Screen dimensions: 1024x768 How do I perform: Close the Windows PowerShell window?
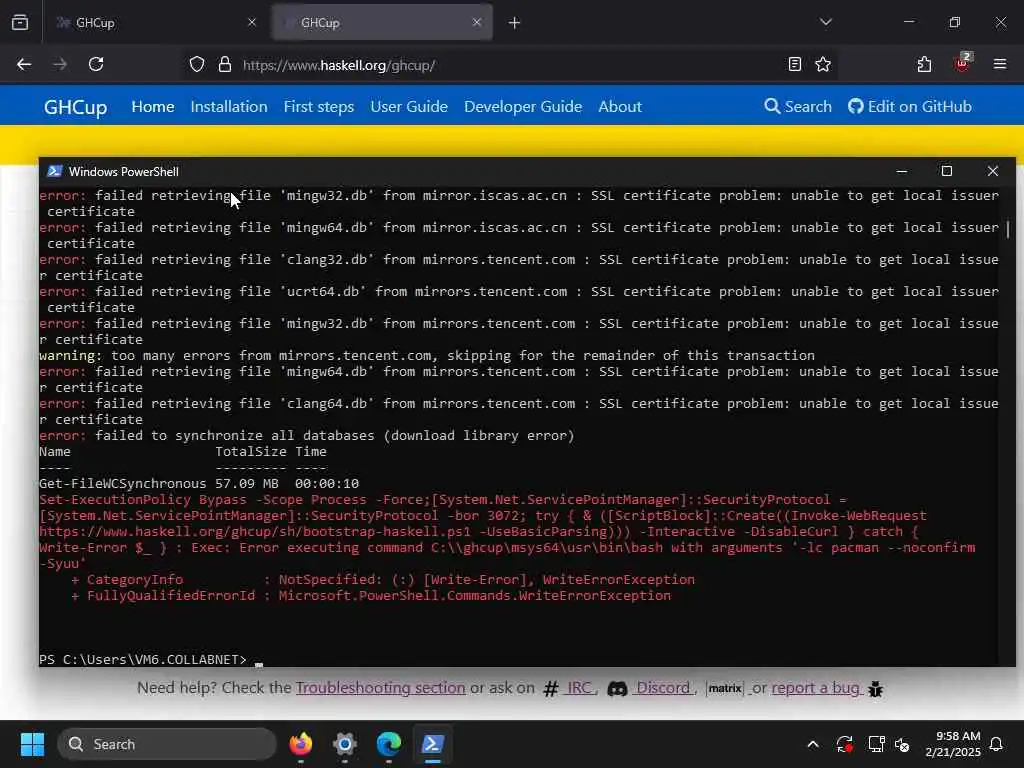(x=993, y=171)
